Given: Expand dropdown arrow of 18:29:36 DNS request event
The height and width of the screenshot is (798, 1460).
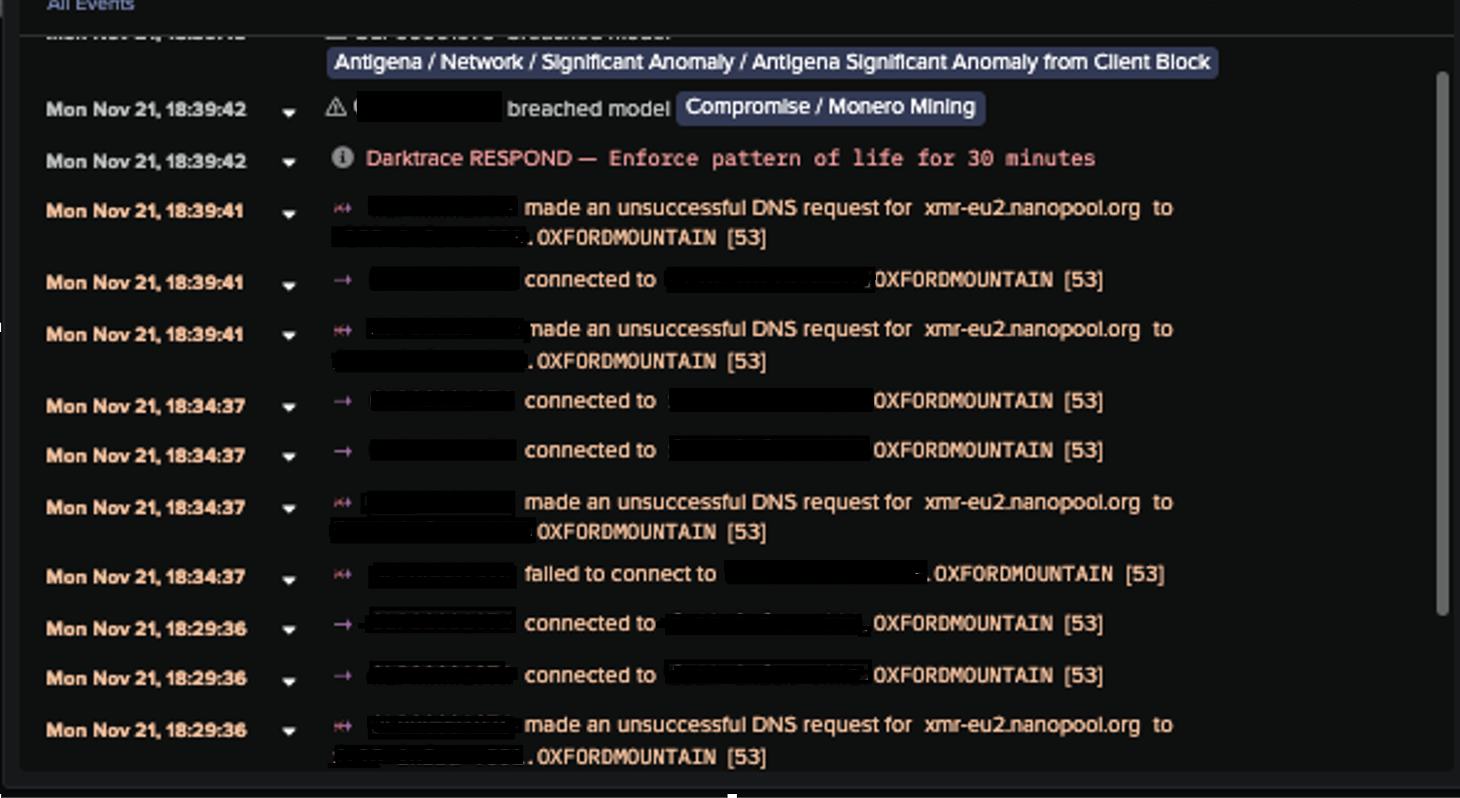Looking at the screenshot, I should [x=289, y=732].
